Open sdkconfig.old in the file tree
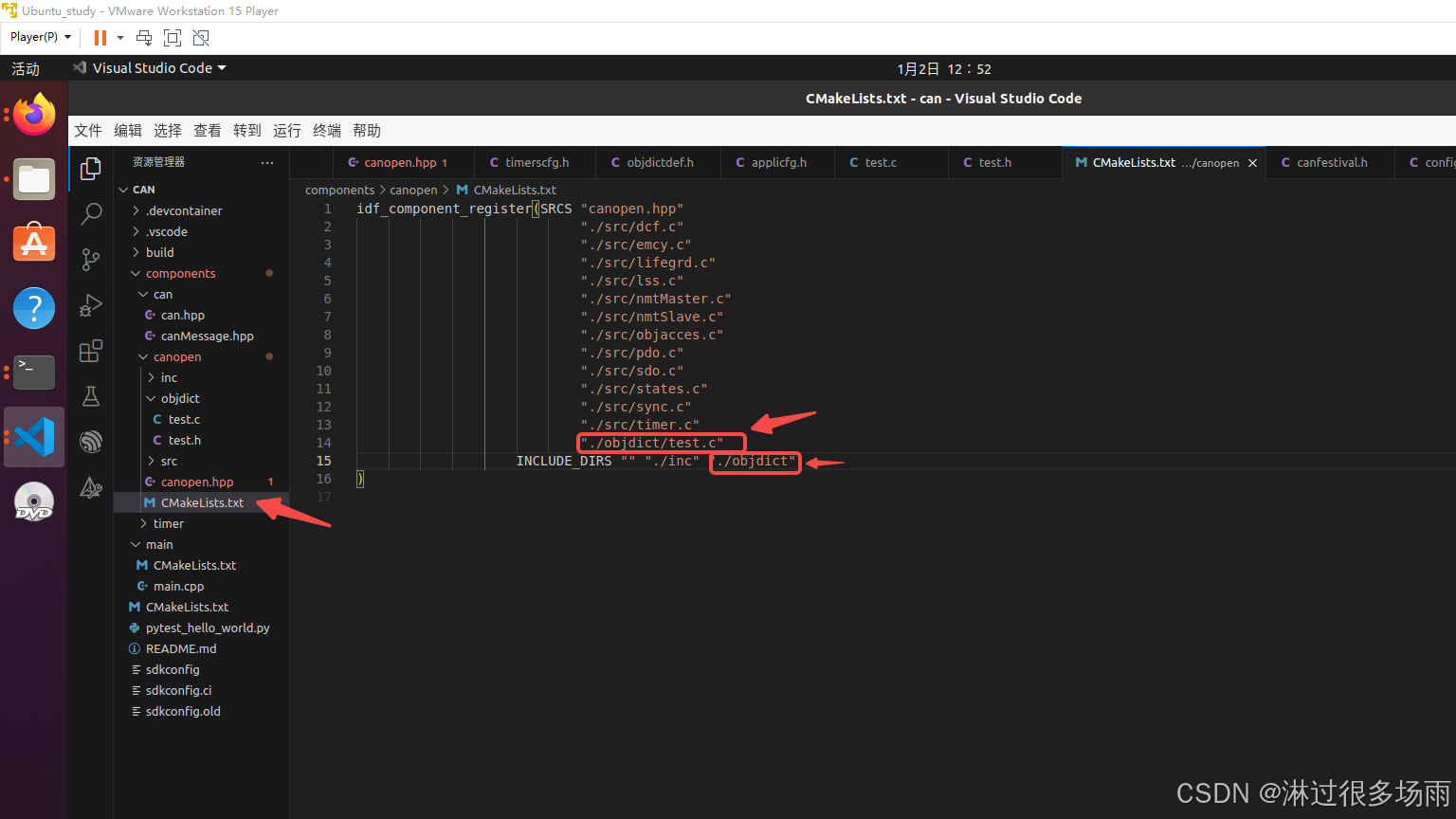1456x819 pixels. click(x=201, y=711)
